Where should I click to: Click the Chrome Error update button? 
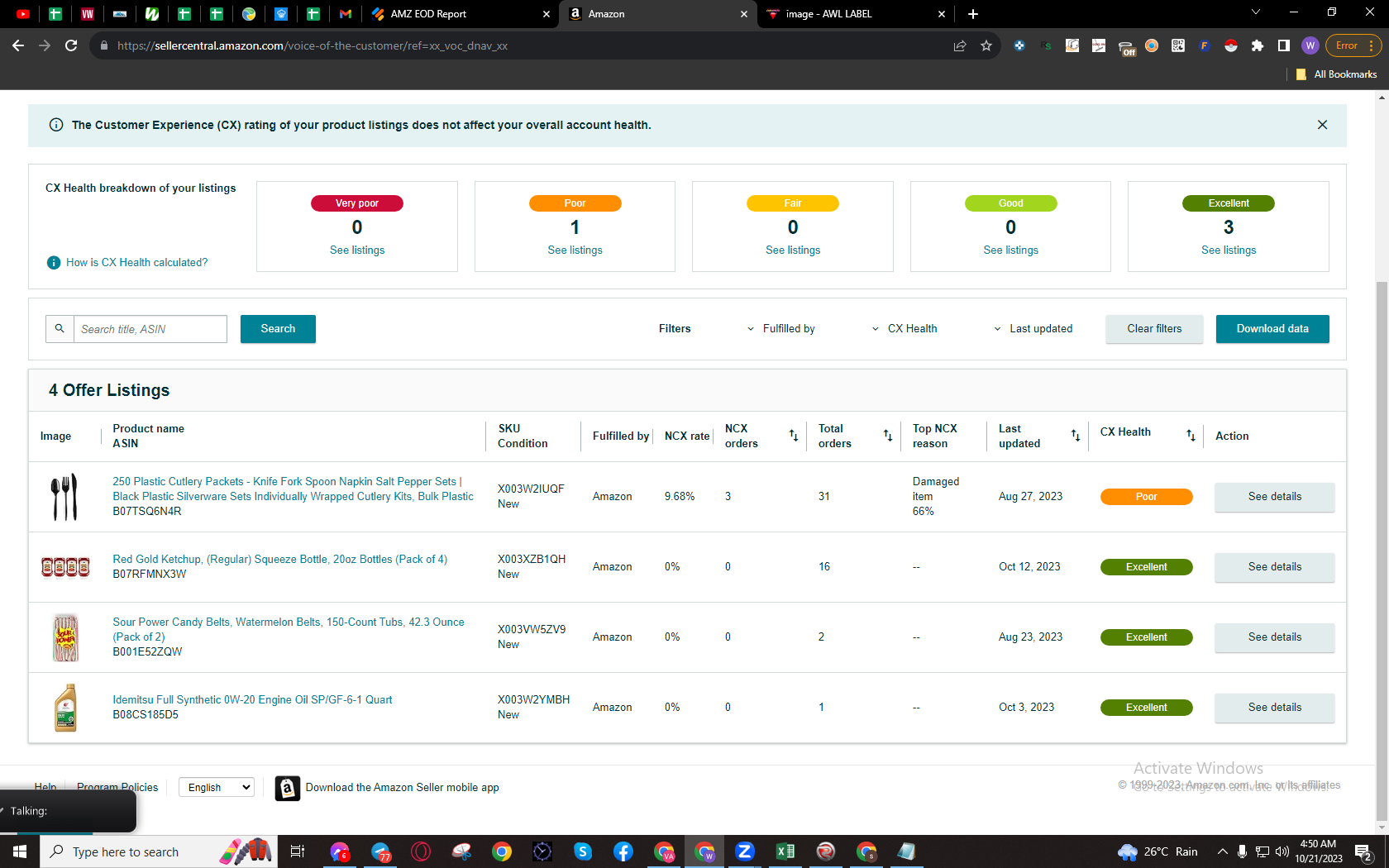coord(1353,45)
